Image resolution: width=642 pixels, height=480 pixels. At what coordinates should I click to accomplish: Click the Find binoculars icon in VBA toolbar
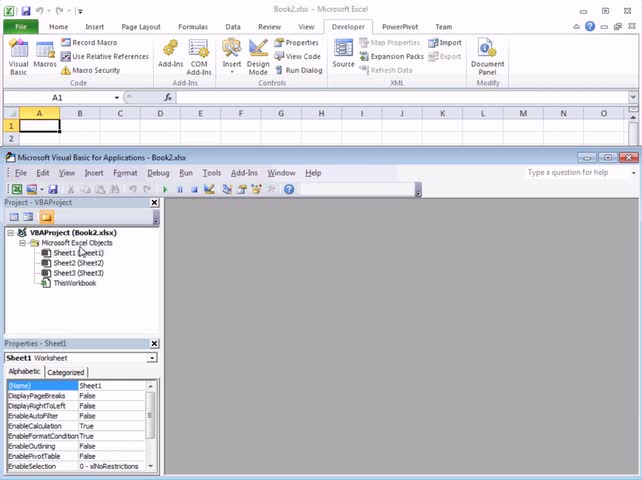pyautogui.click(x=115, y=189)
